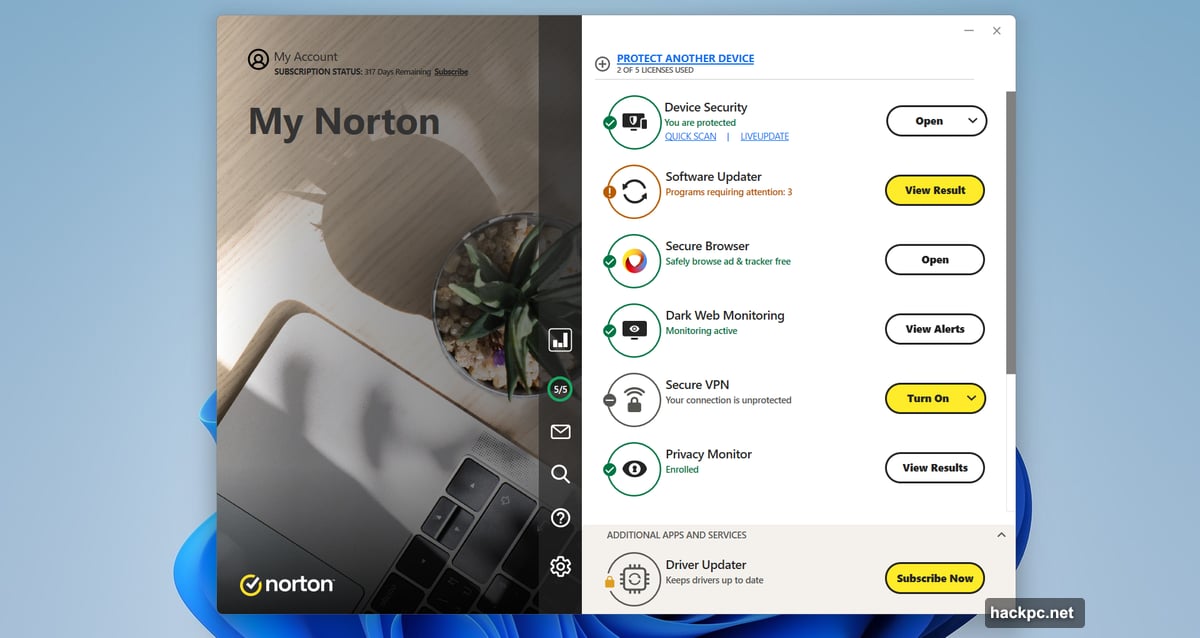This screenshot has height=638, width=1200.
Task: Click the Device Security protection icon
Action: (x=633, y=121)
